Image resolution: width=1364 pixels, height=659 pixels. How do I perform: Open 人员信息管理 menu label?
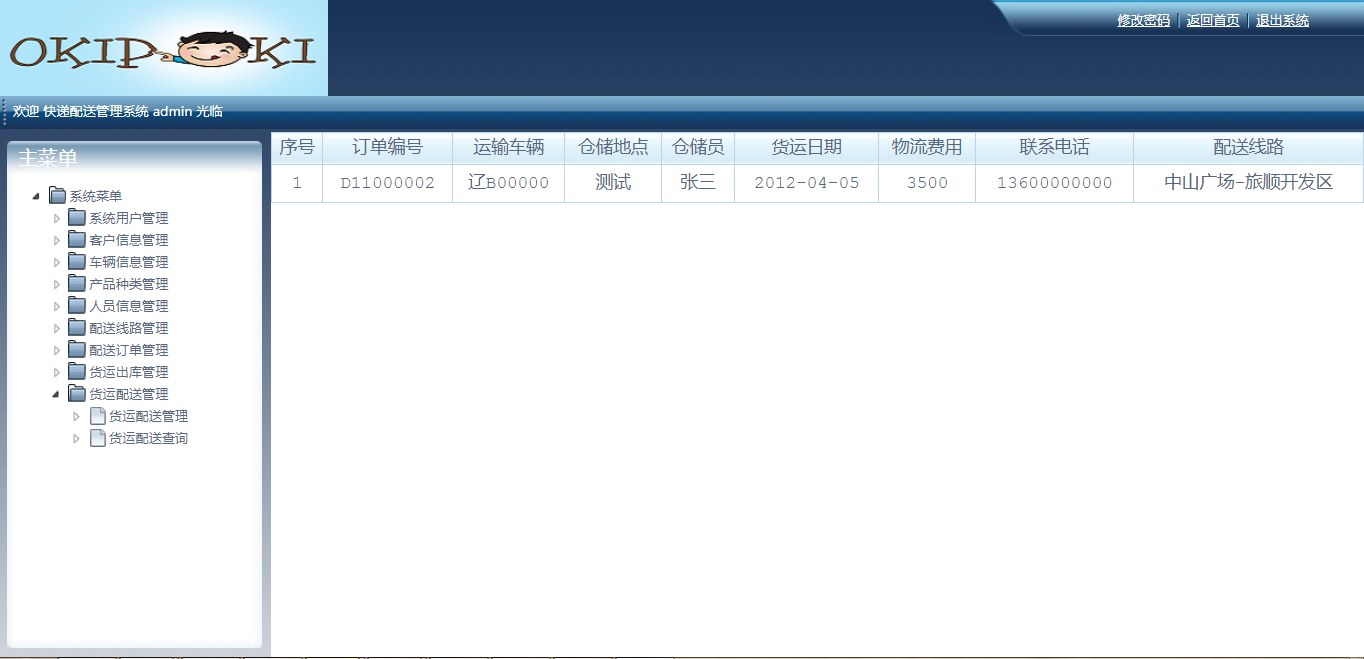(129, 306)
